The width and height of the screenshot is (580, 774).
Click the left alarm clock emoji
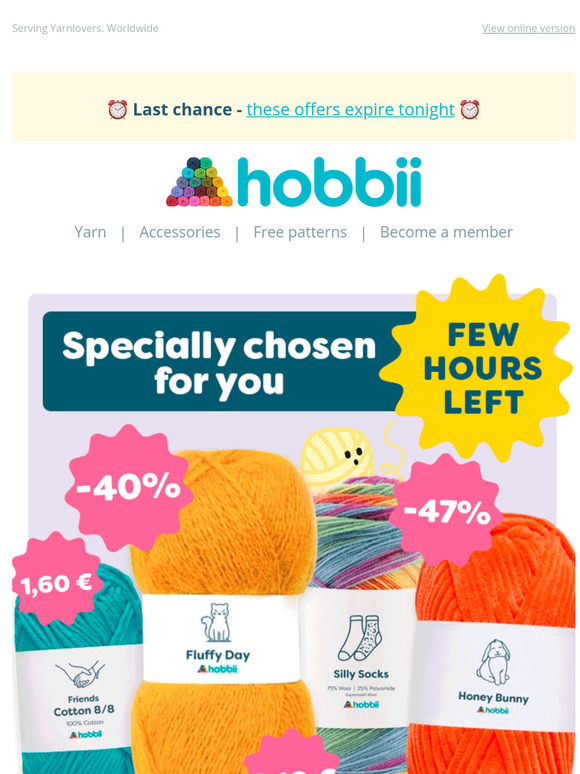point(117,110)
